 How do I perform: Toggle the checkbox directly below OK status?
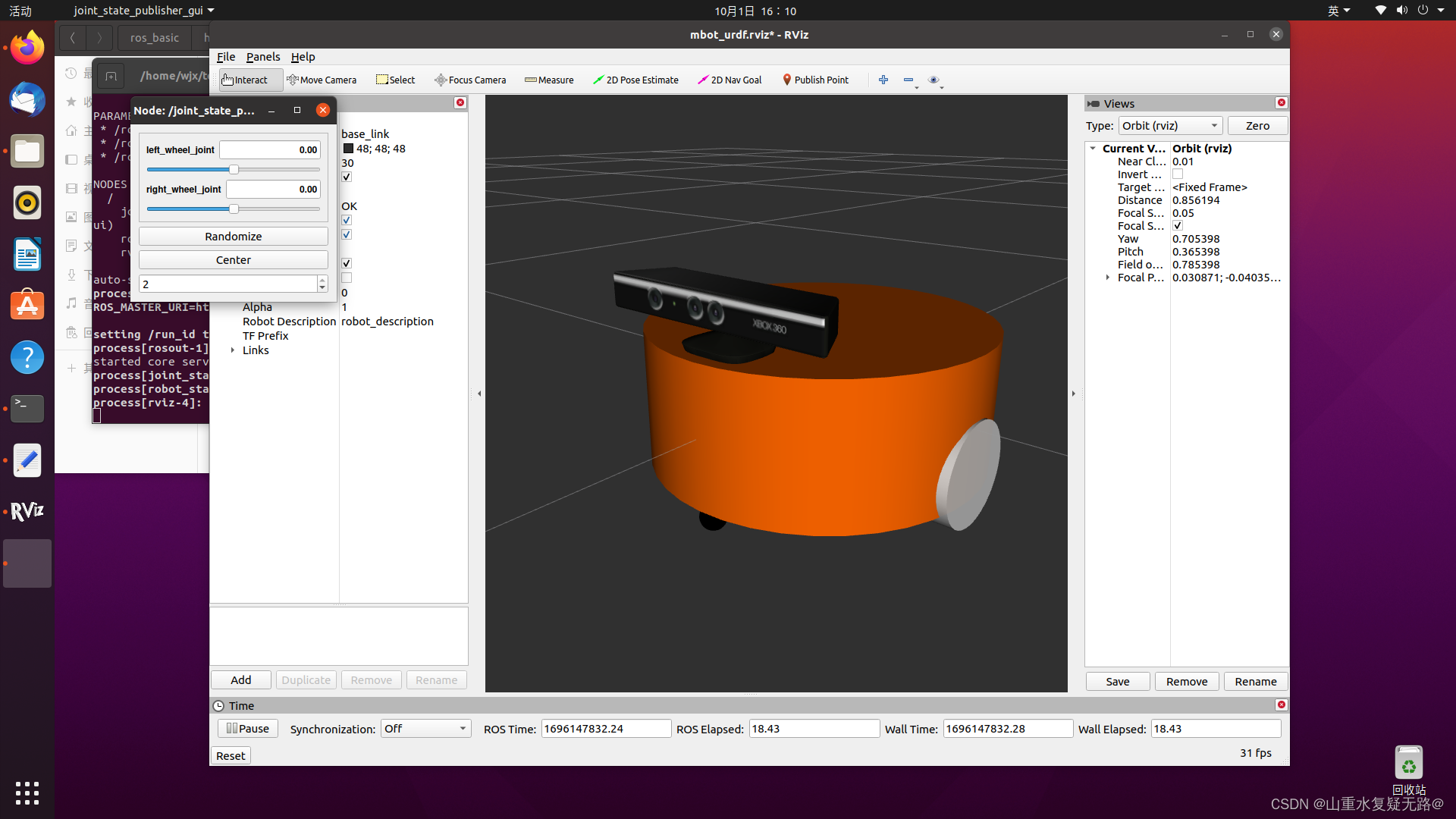pyautogui.click(x=347, y=221)
